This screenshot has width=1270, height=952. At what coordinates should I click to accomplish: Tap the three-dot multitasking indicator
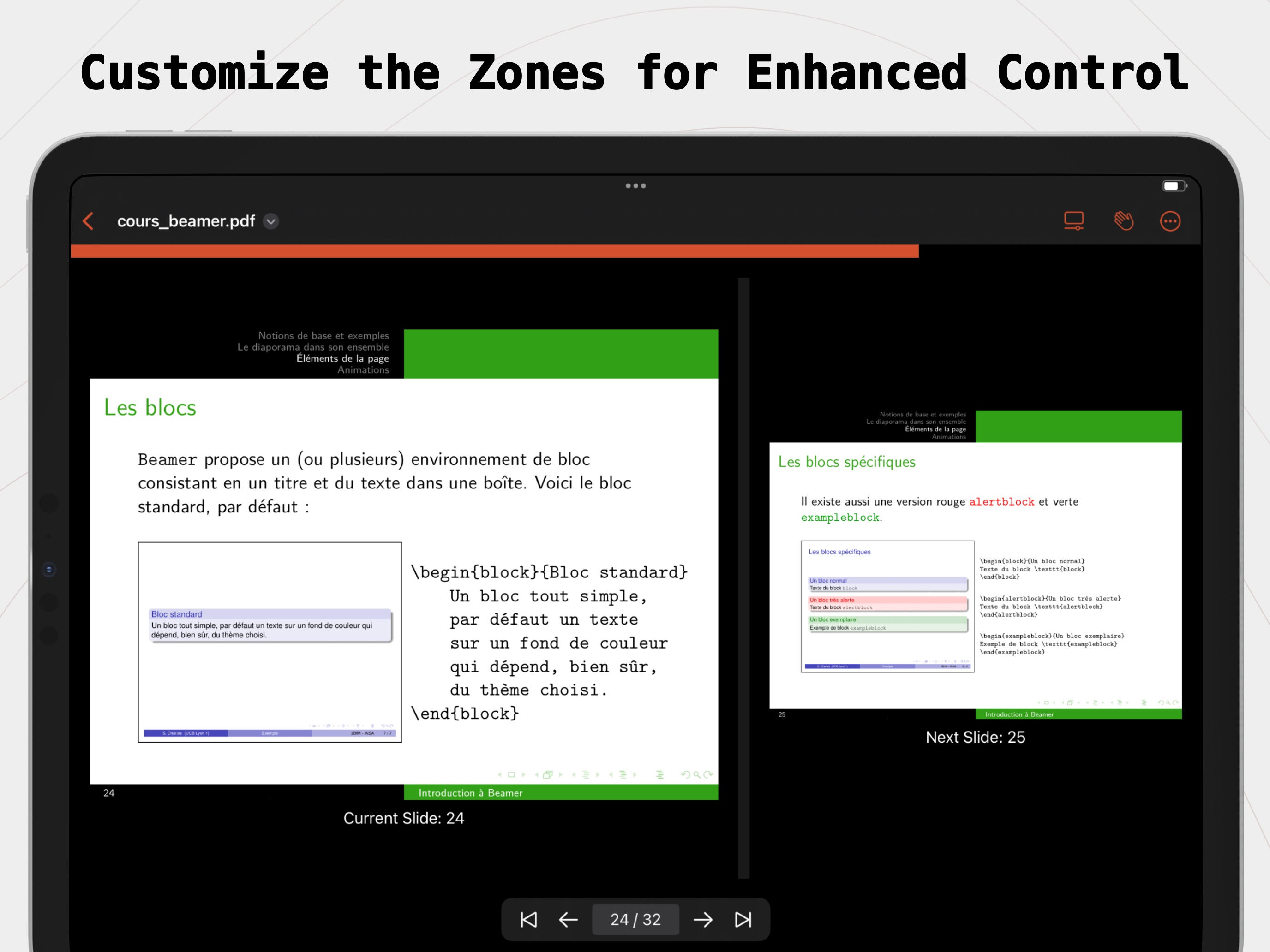click(635, 186)
